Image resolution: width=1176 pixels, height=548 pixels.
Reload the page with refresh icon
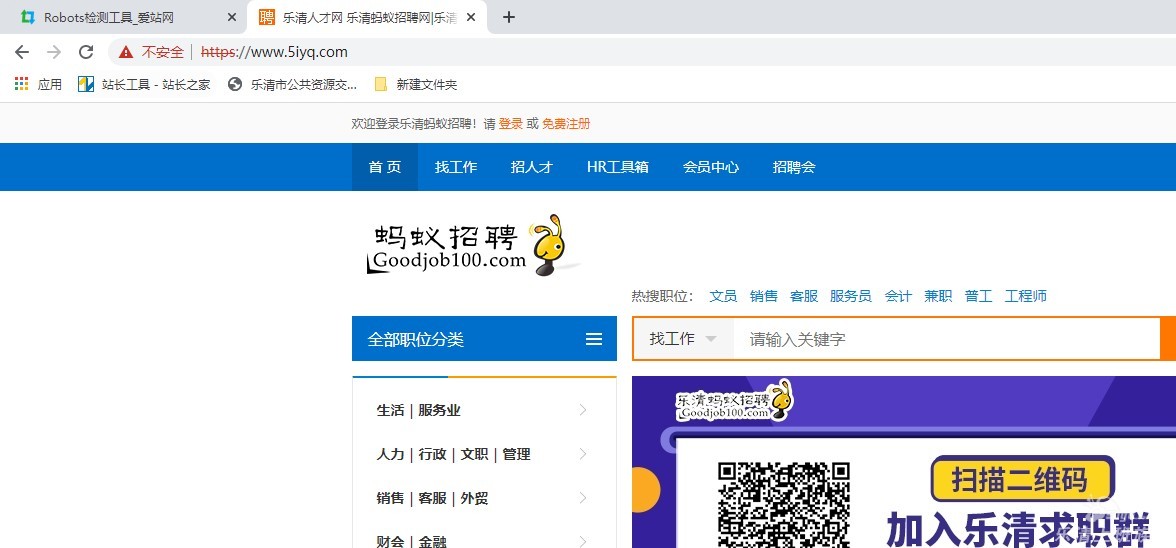click(x=86, y=52)
